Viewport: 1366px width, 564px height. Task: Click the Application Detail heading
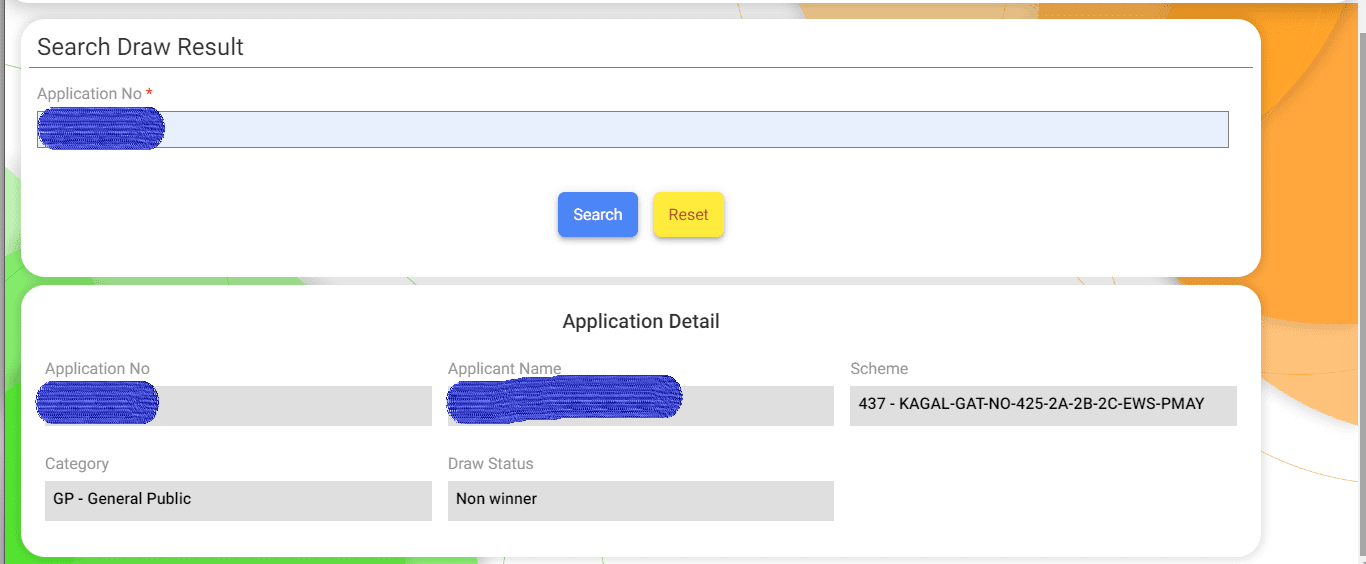pos(641,321)
